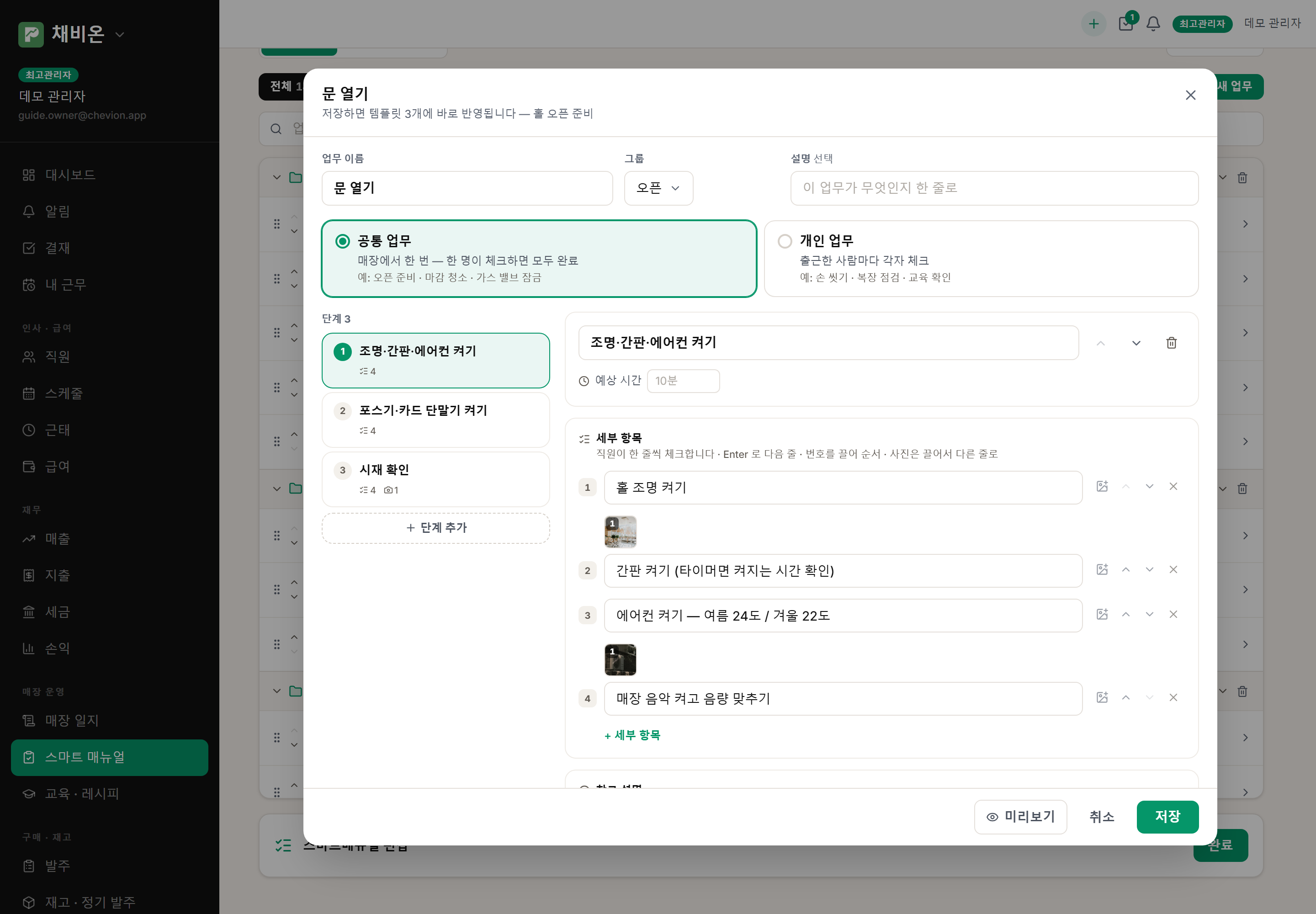
Task: Open the 그룹 dropdown showing 오픈
Action: [658, 188]
